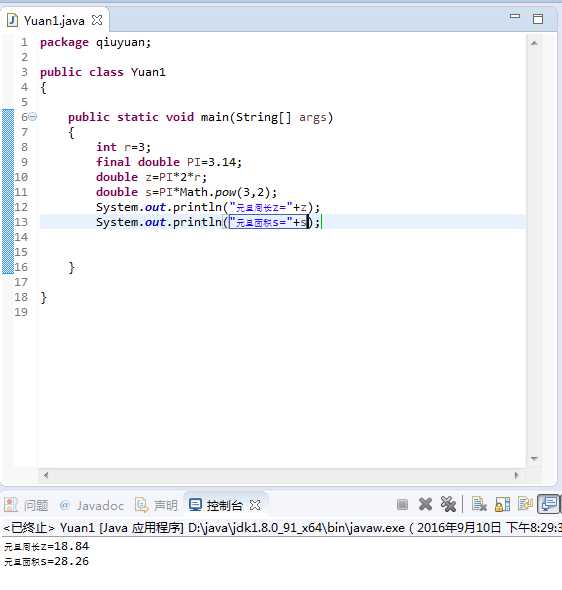This screenshot has height=590, width=562.
Task: Click the highlighted string on line 13
Action: (268, 222)
